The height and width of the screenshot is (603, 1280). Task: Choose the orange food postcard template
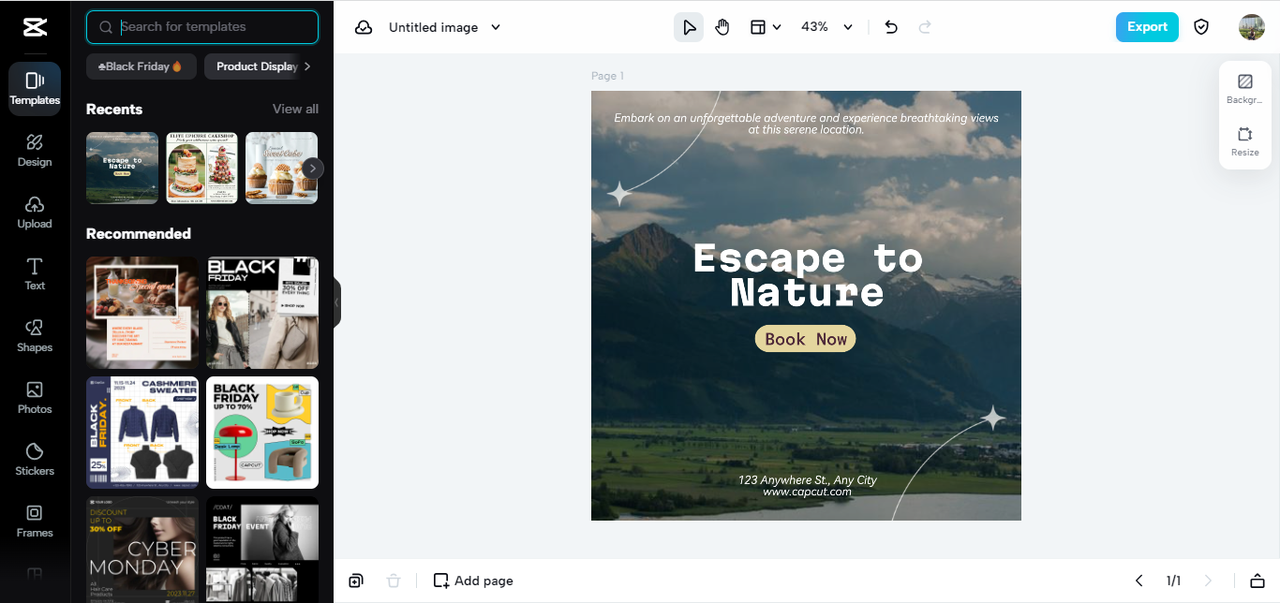[142, 312]
